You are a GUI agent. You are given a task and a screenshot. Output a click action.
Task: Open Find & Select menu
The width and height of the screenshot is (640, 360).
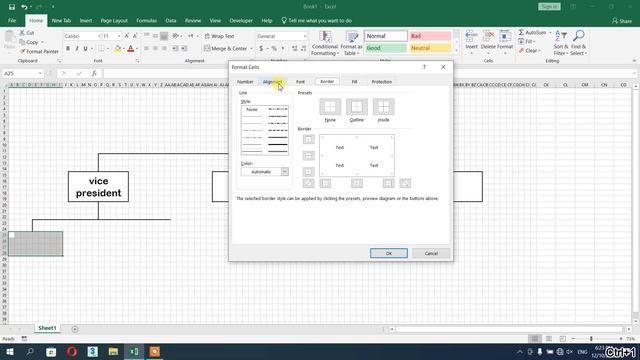[578, 43]
